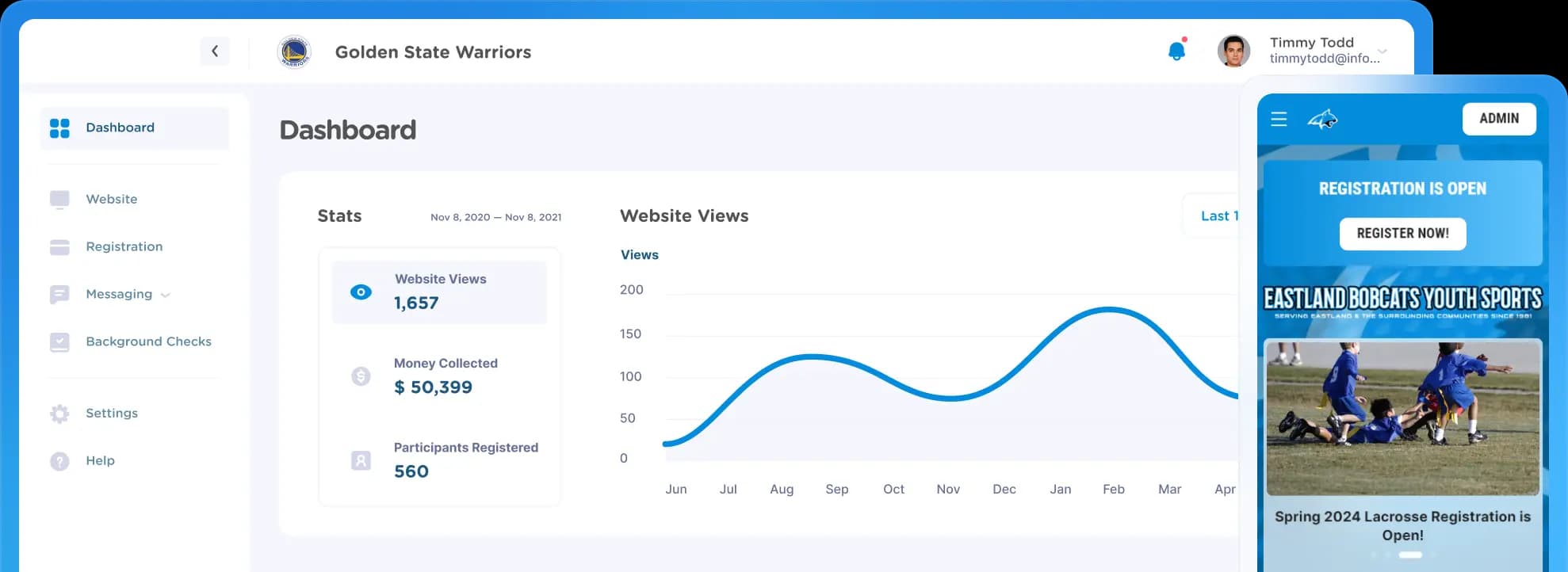The width and height of the screenshot is (1568, 572).
Task: Open Help in the sidebar
Action: pyautogui.click(x=100, y=460)
